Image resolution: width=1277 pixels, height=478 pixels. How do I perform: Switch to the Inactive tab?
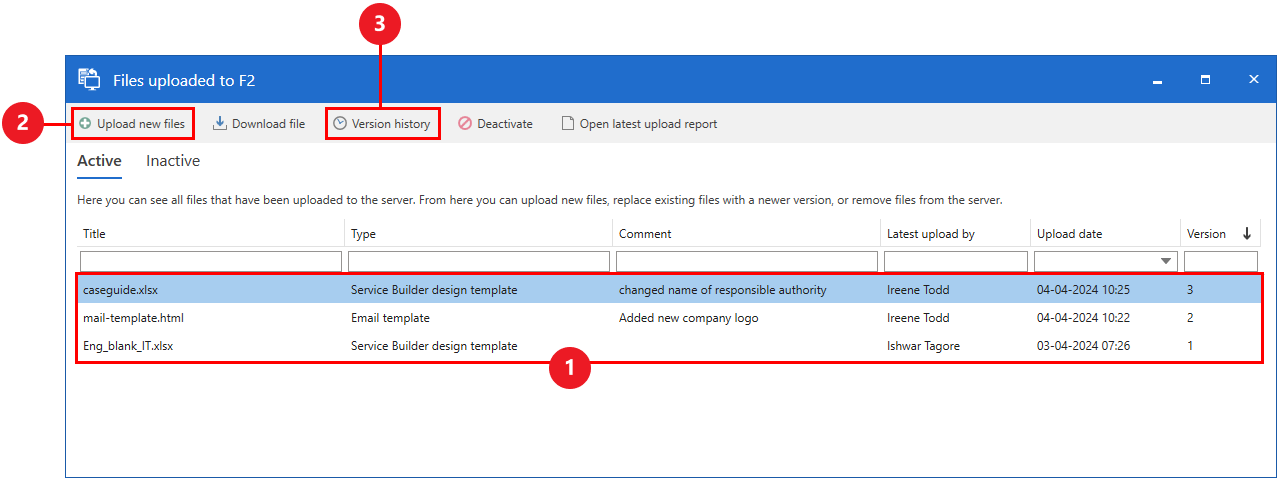pos(173,161)
